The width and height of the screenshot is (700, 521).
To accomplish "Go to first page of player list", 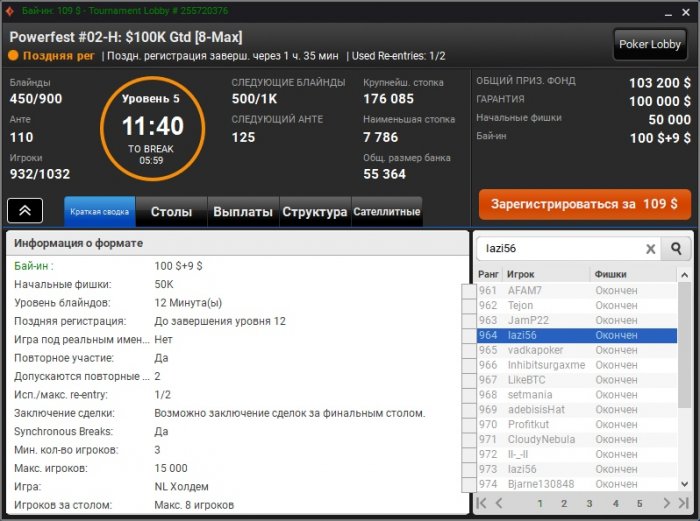I will (x=481, y=503).
